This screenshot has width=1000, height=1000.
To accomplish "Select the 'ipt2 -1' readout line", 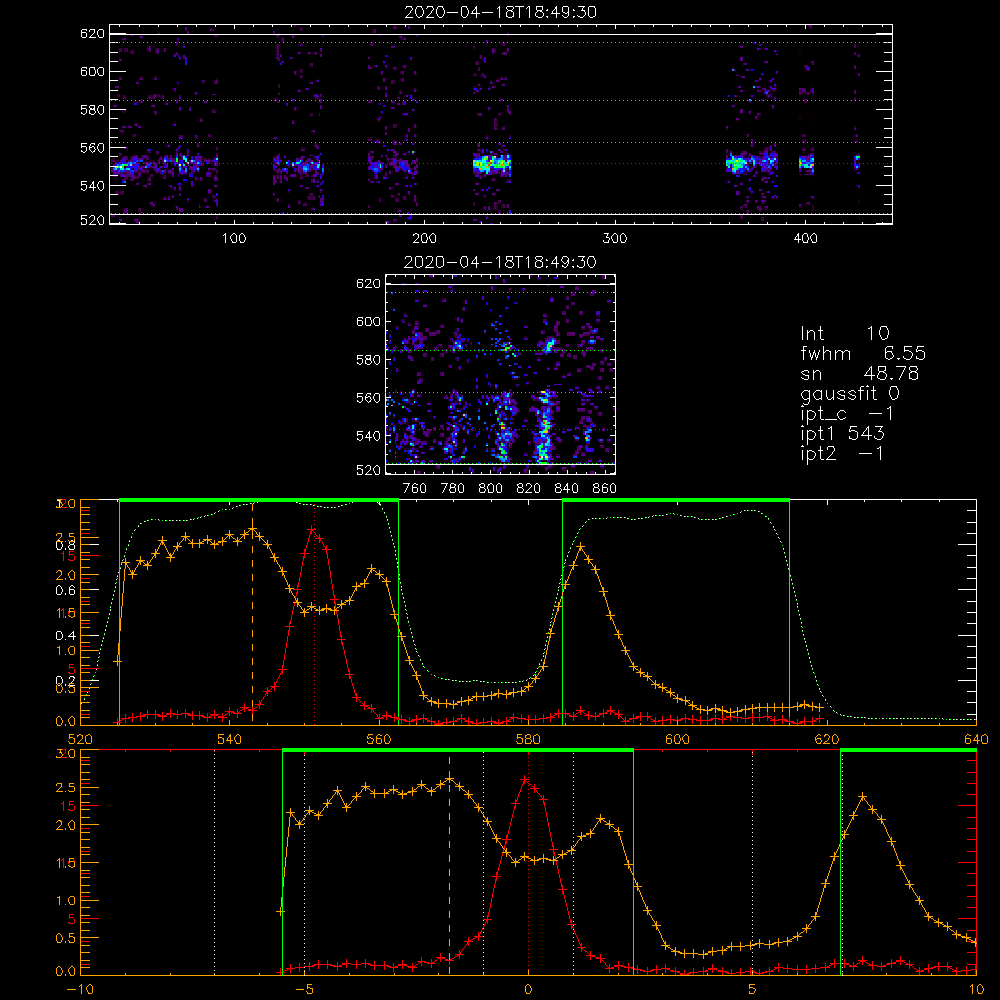I will (842, 453).
